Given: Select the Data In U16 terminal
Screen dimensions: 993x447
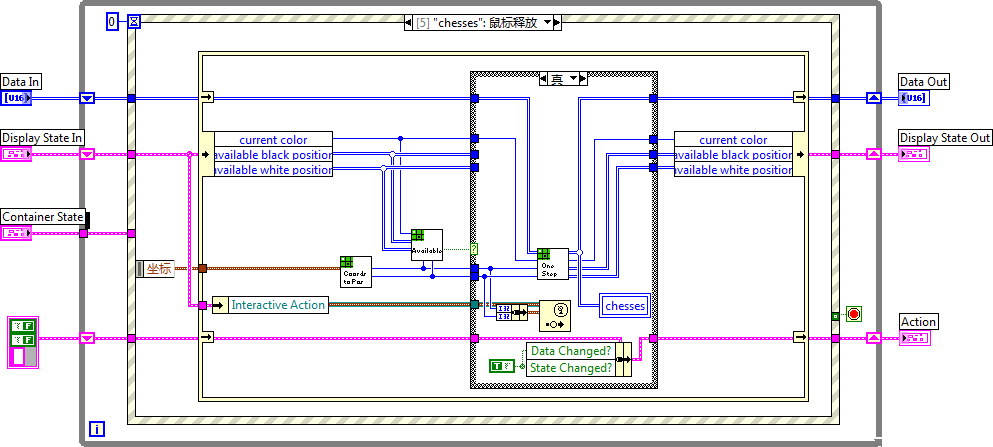Looking at the screenshot, I should click(16, 98).
